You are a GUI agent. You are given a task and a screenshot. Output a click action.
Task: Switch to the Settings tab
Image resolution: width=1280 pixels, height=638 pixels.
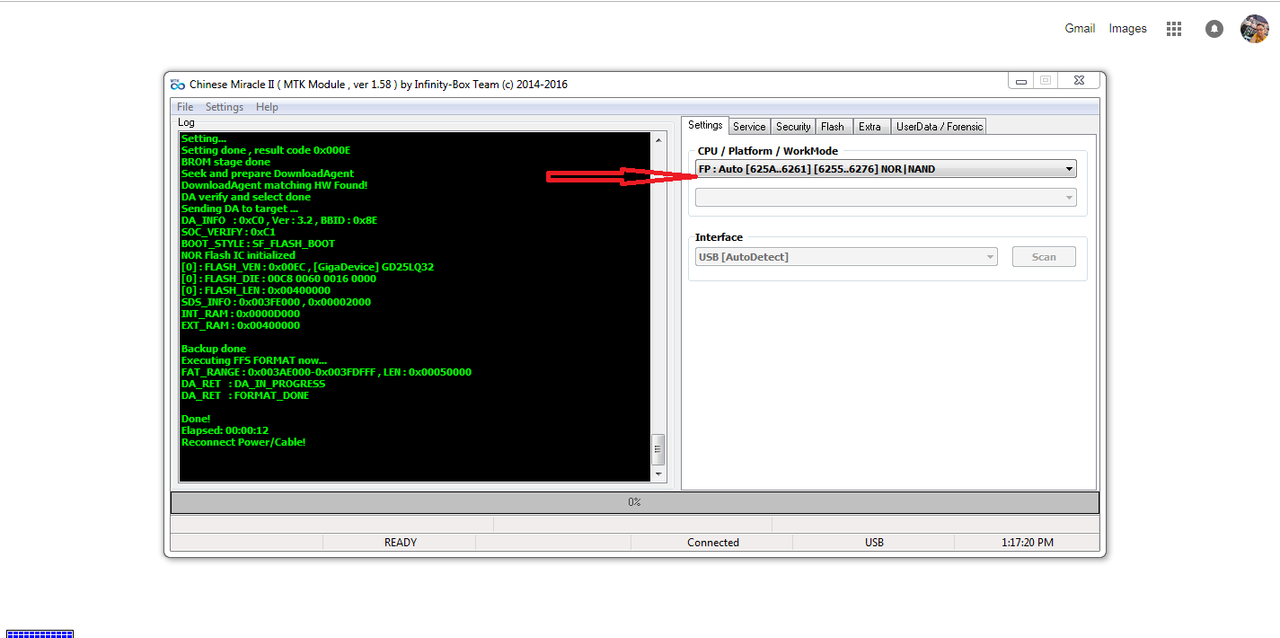(x=705, y=125)
